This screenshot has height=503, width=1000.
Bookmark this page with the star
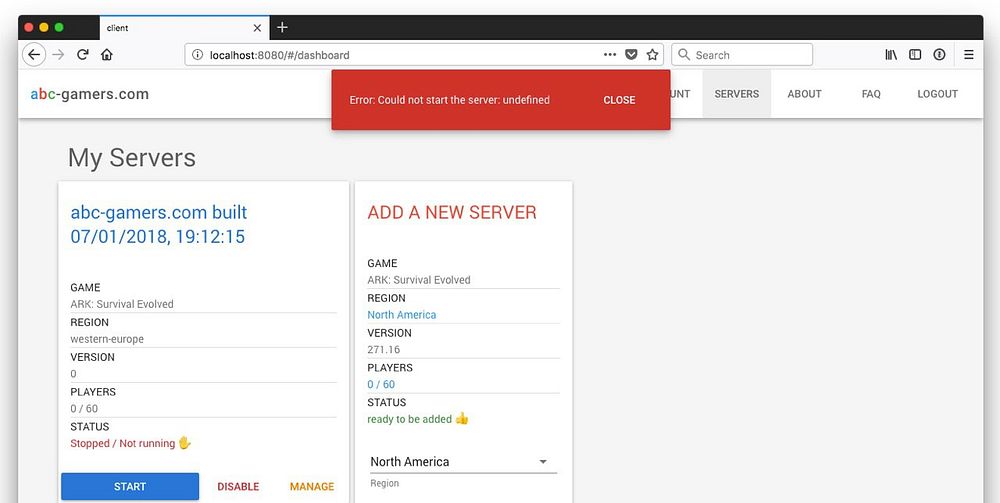tap(652, 55)
